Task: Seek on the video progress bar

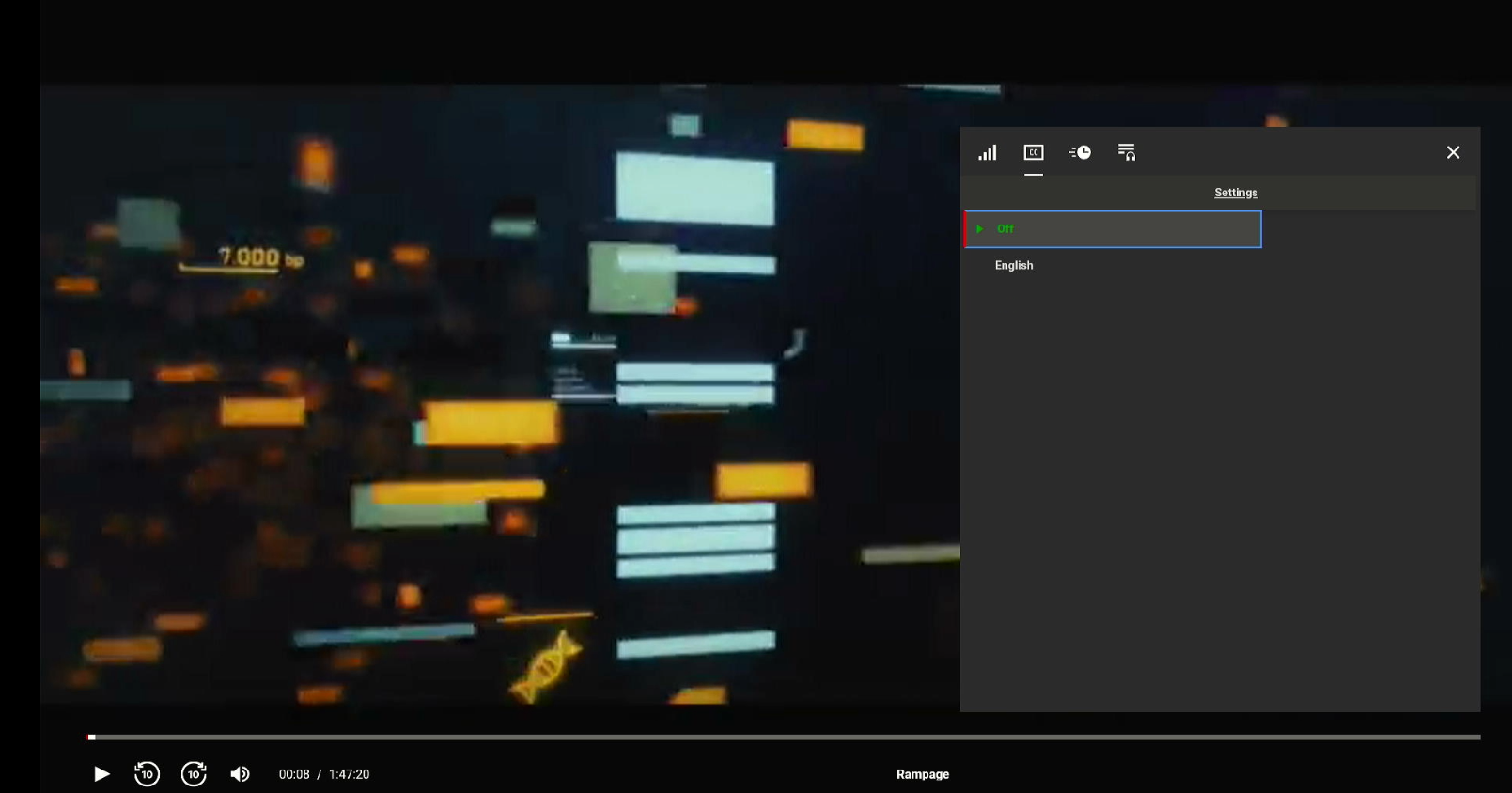Action: pyautogui.click(x=784, y=738)
